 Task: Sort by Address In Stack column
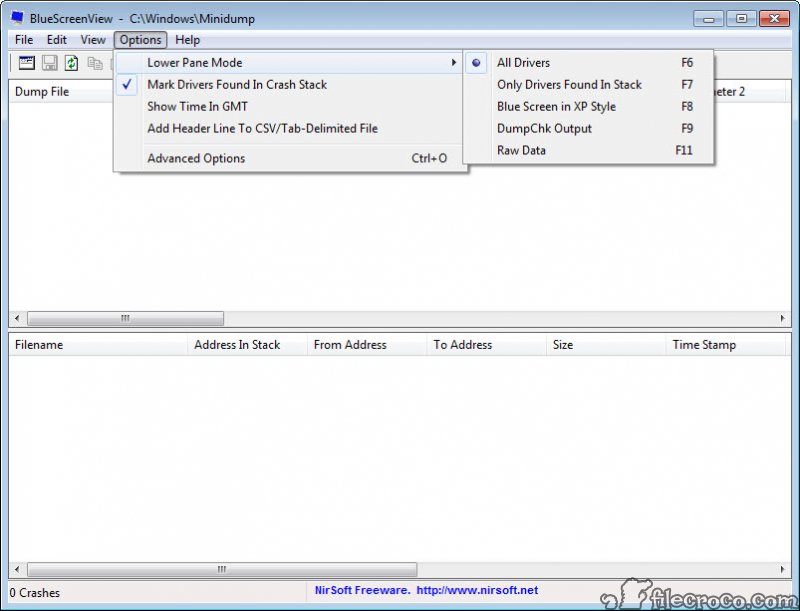pyautogui.click(x=247, y=345)
